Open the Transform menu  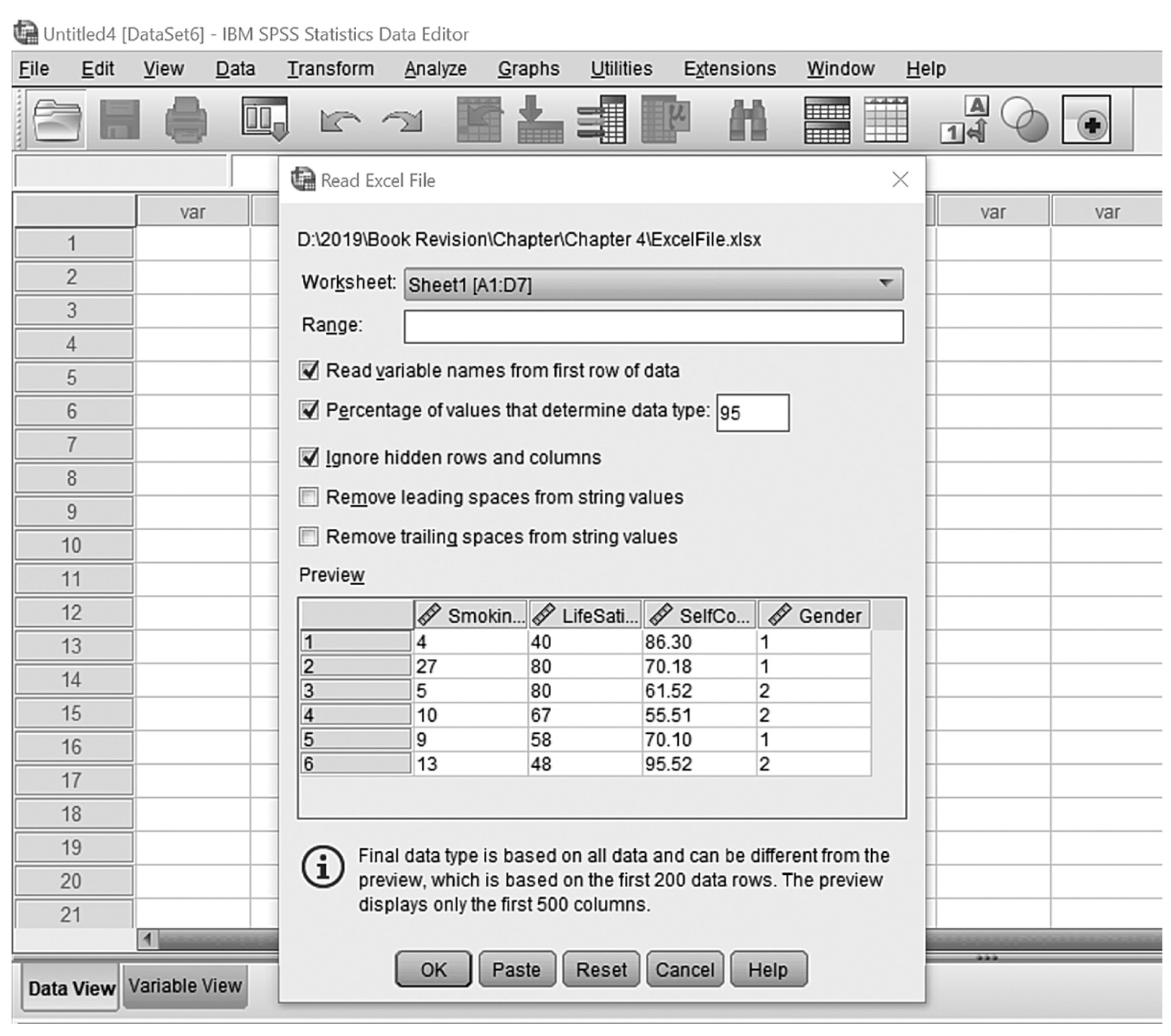point(330,68)
